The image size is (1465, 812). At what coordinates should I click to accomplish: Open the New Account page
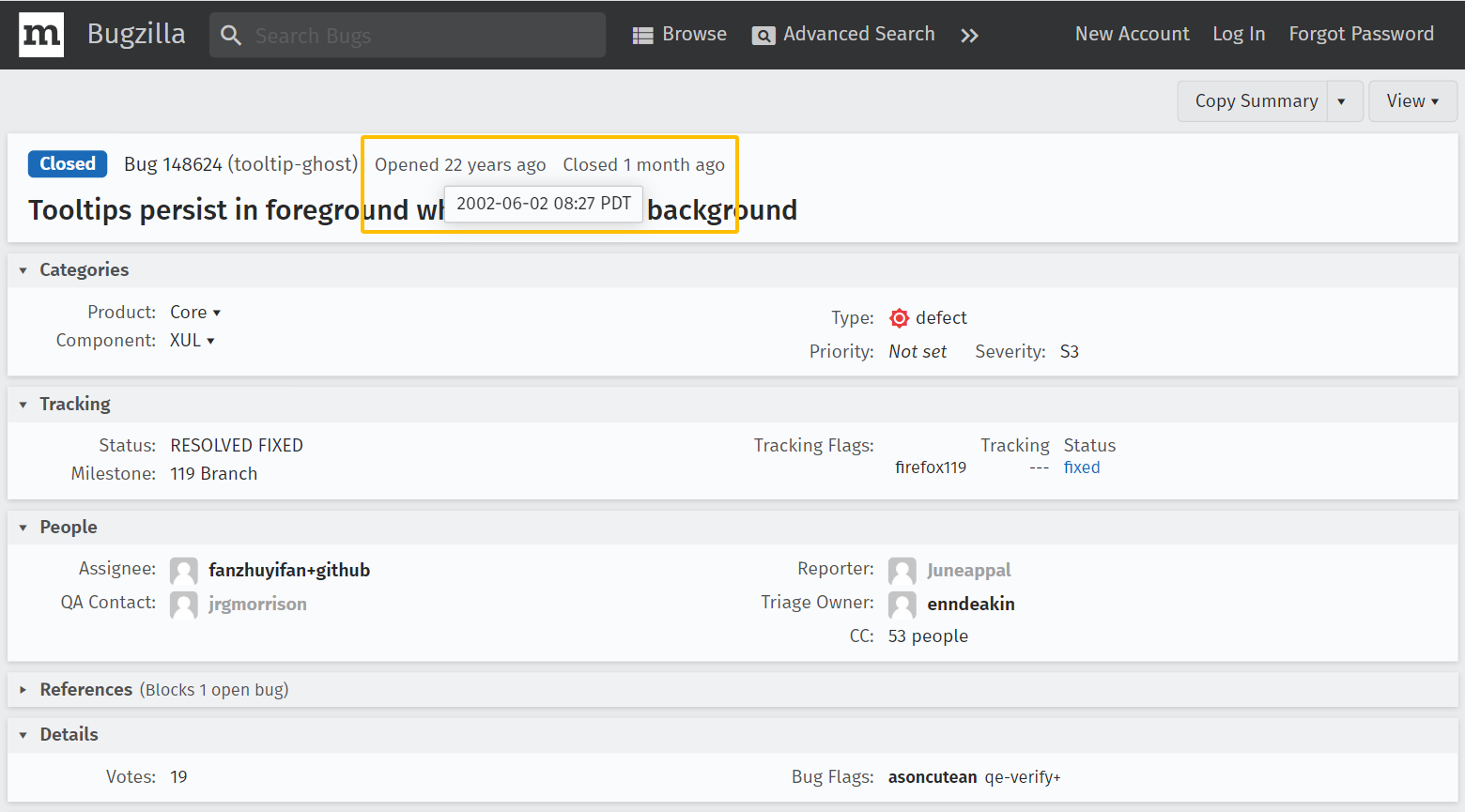tap(1132, 34)
